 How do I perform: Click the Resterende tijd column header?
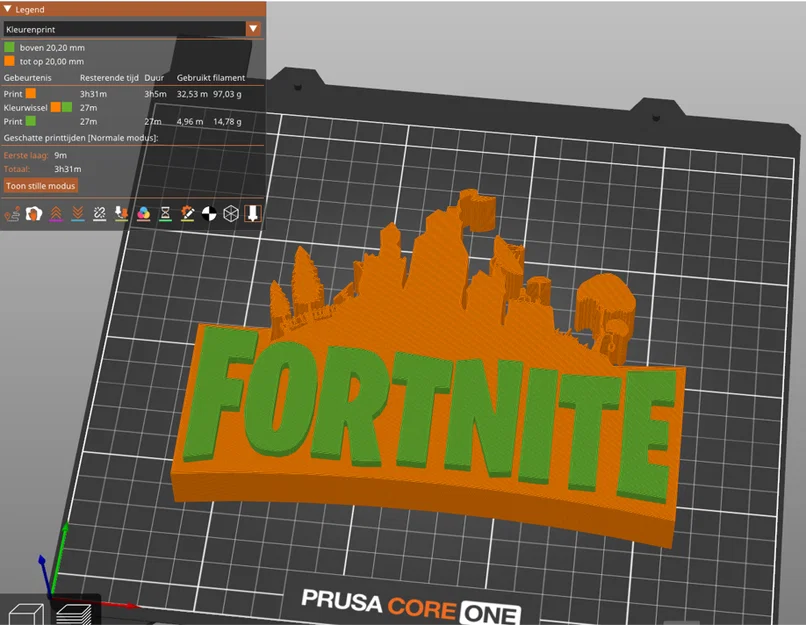(109, 78)
